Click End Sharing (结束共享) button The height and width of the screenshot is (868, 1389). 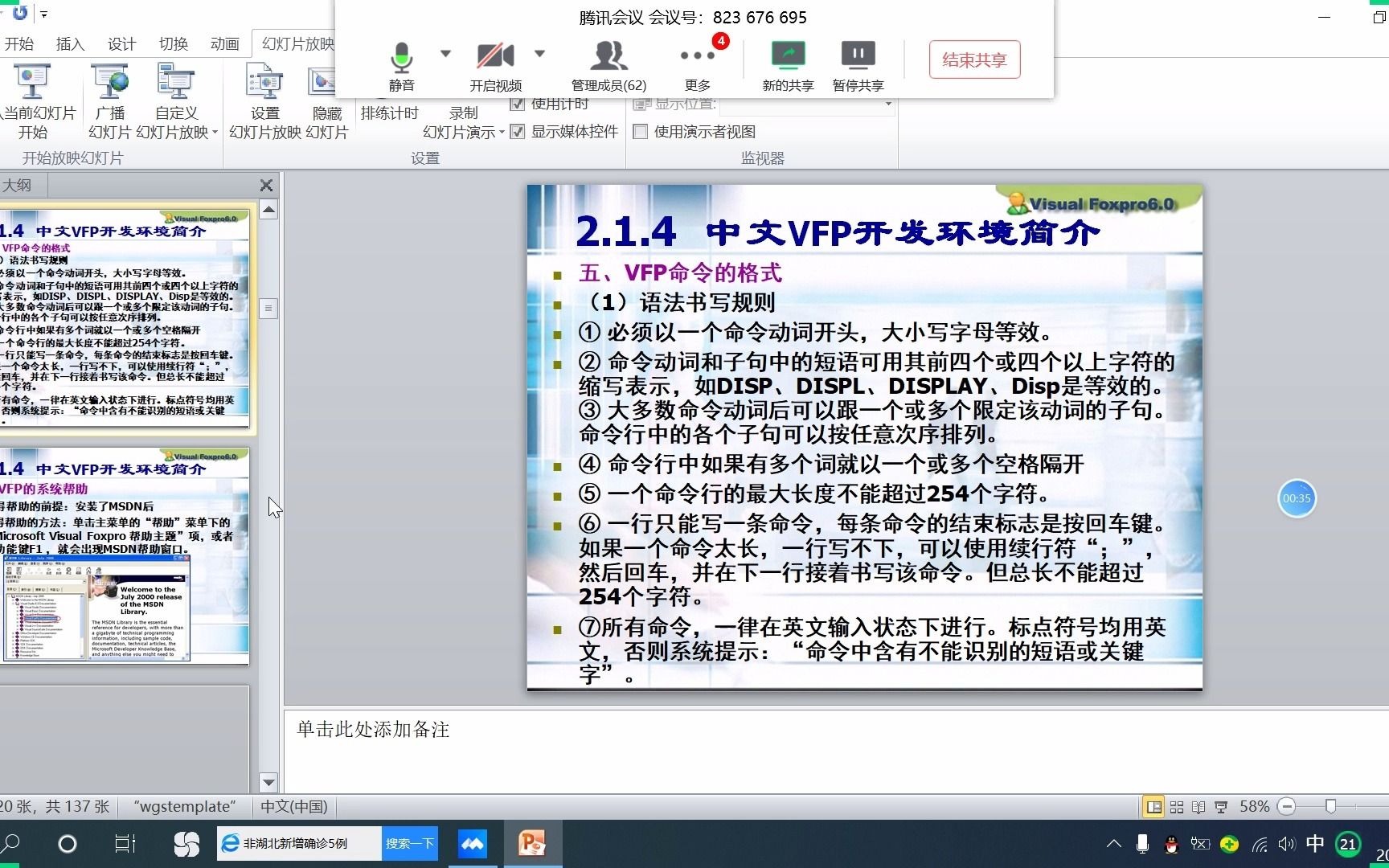pos(974,59)
